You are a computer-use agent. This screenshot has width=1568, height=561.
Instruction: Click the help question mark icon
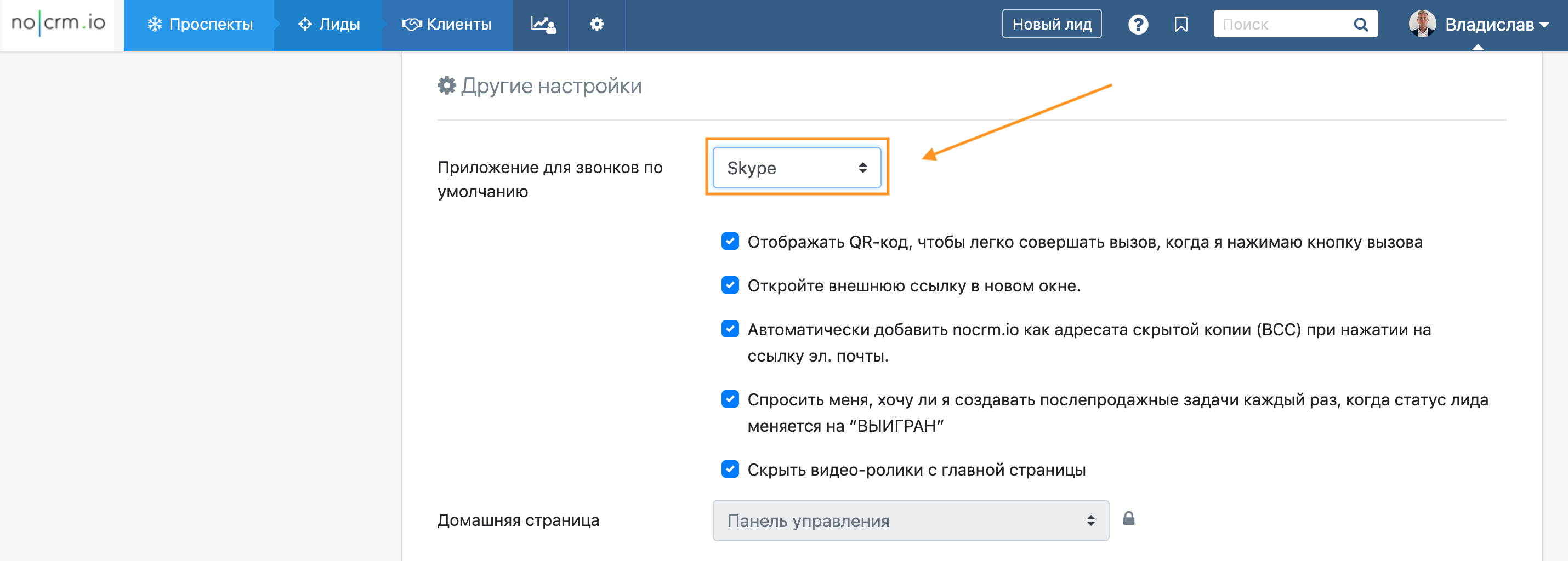click(1138, 24)
